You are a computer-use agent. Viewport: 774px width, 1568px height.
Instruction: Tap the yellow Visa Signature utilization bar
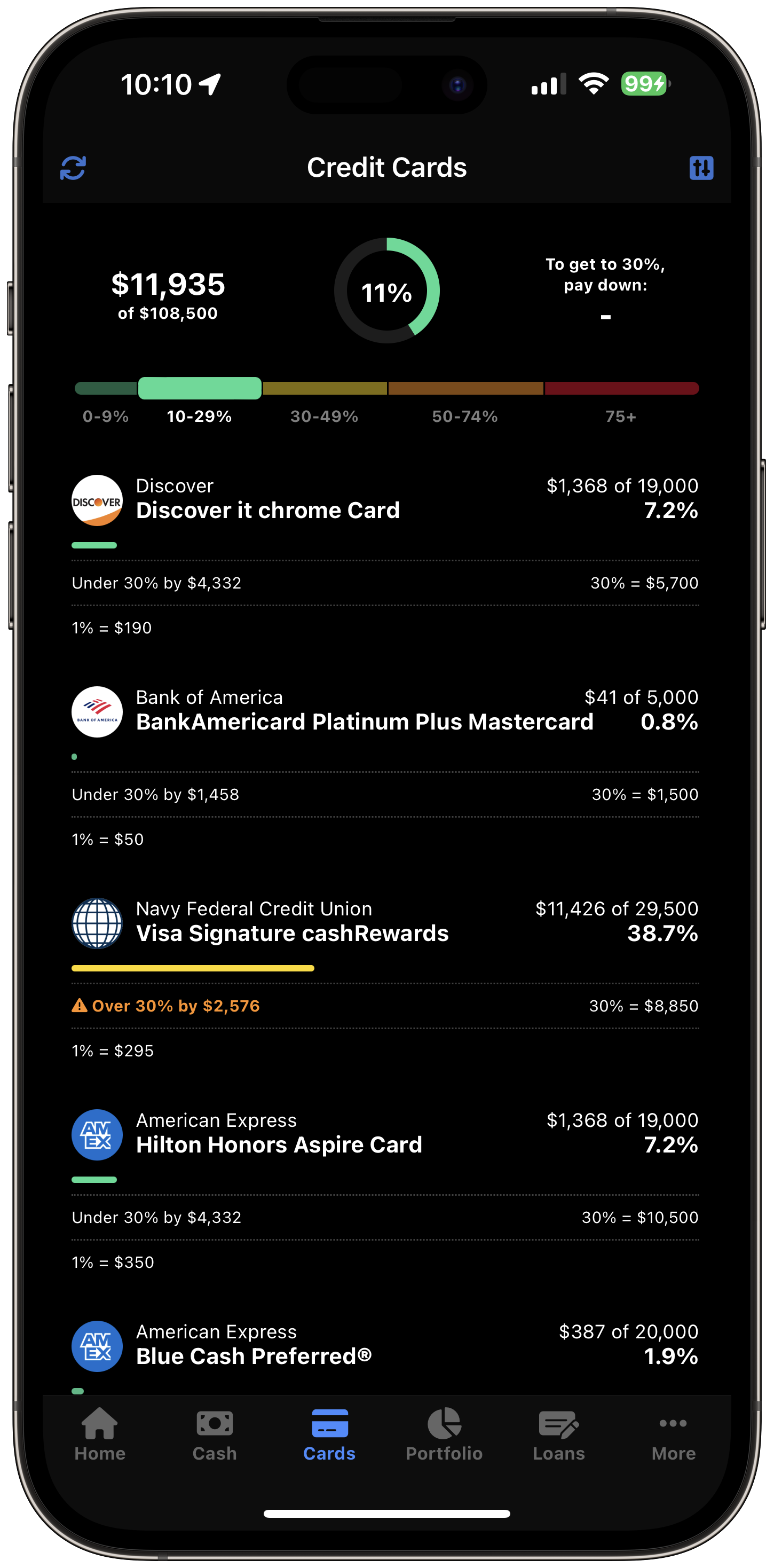(193, 968)
